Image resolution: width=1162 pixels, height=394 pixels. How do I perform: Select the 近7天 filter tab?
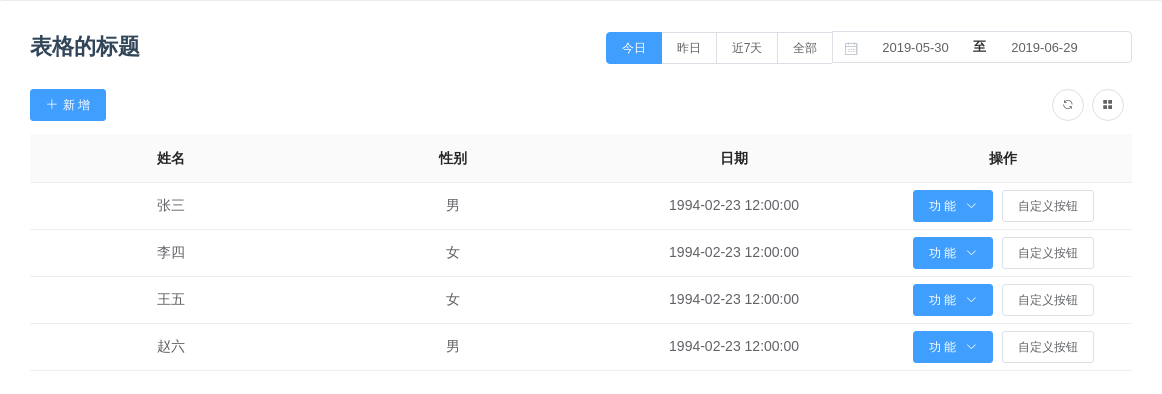pyautogui.click(x=747, y=48)
